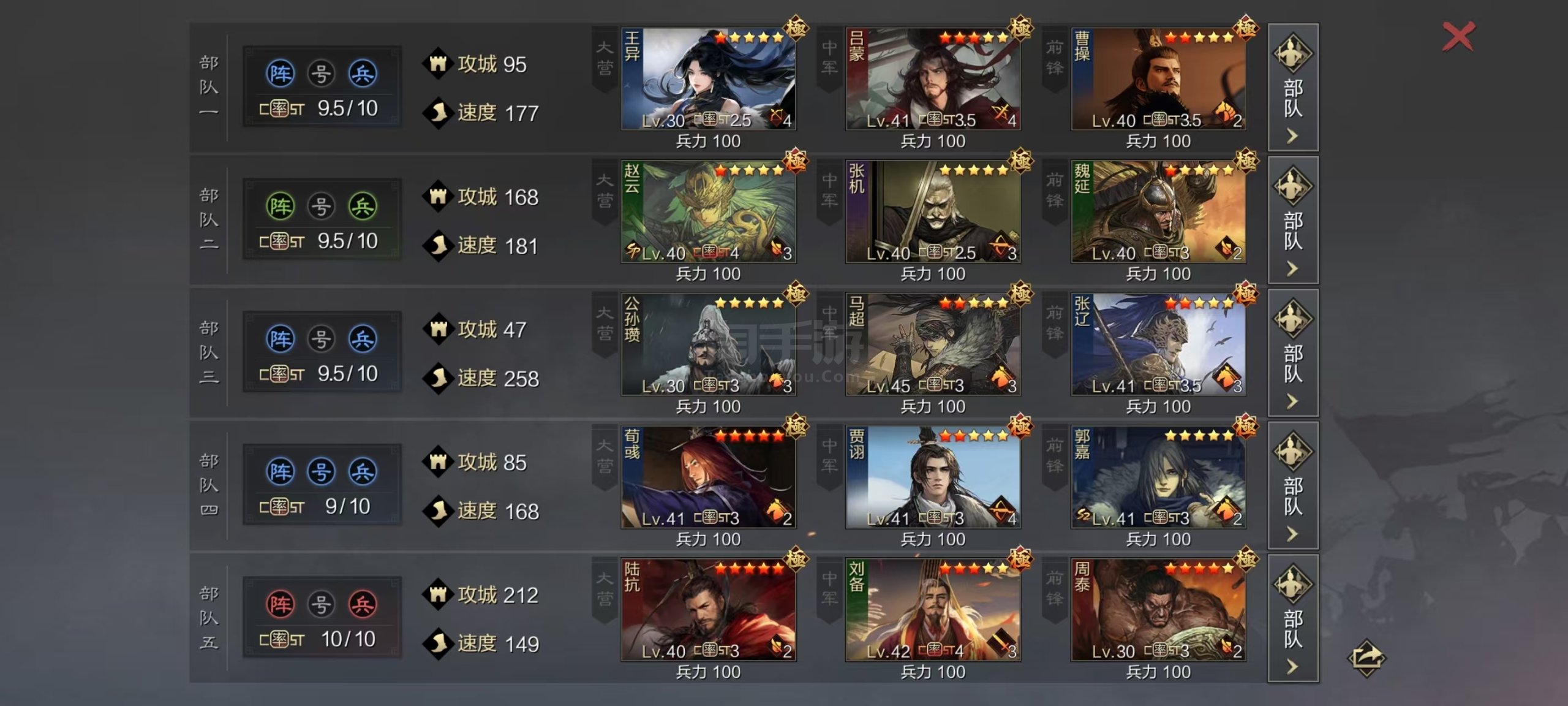The image size is (1568, 706).
Task: Open the 部队 arrow button for troop five
Action: click(1293, 618)
